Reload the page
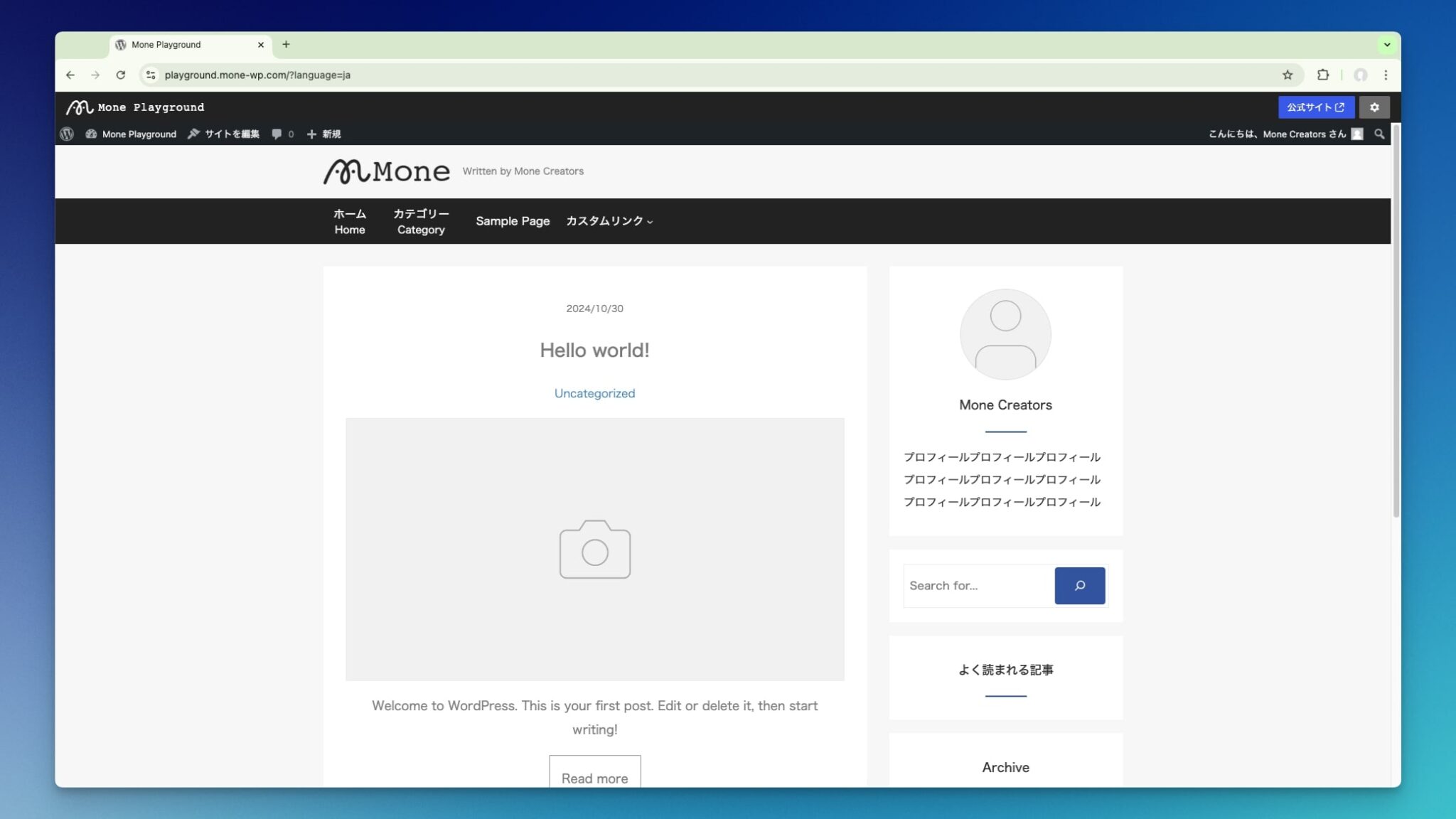 point(120,75)
